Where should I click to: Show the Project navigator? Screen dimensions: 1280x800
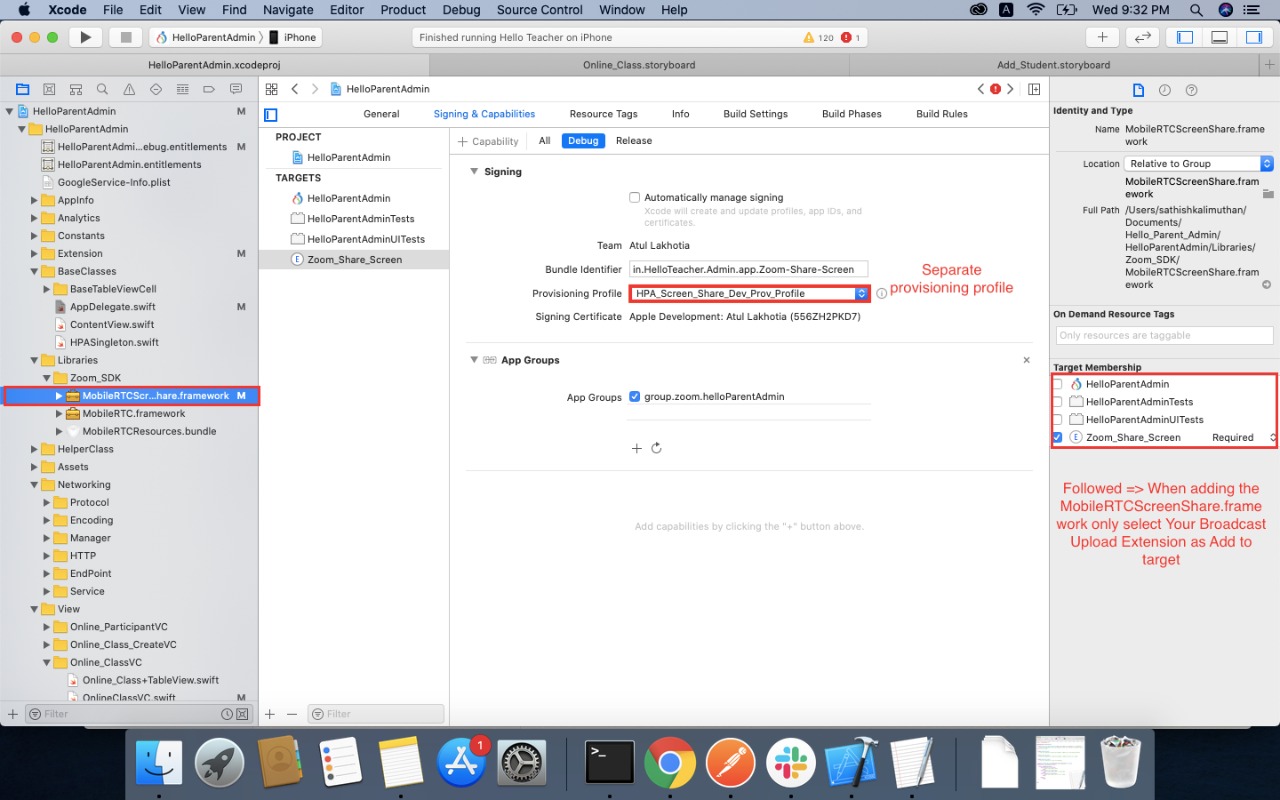click(22, 89)
